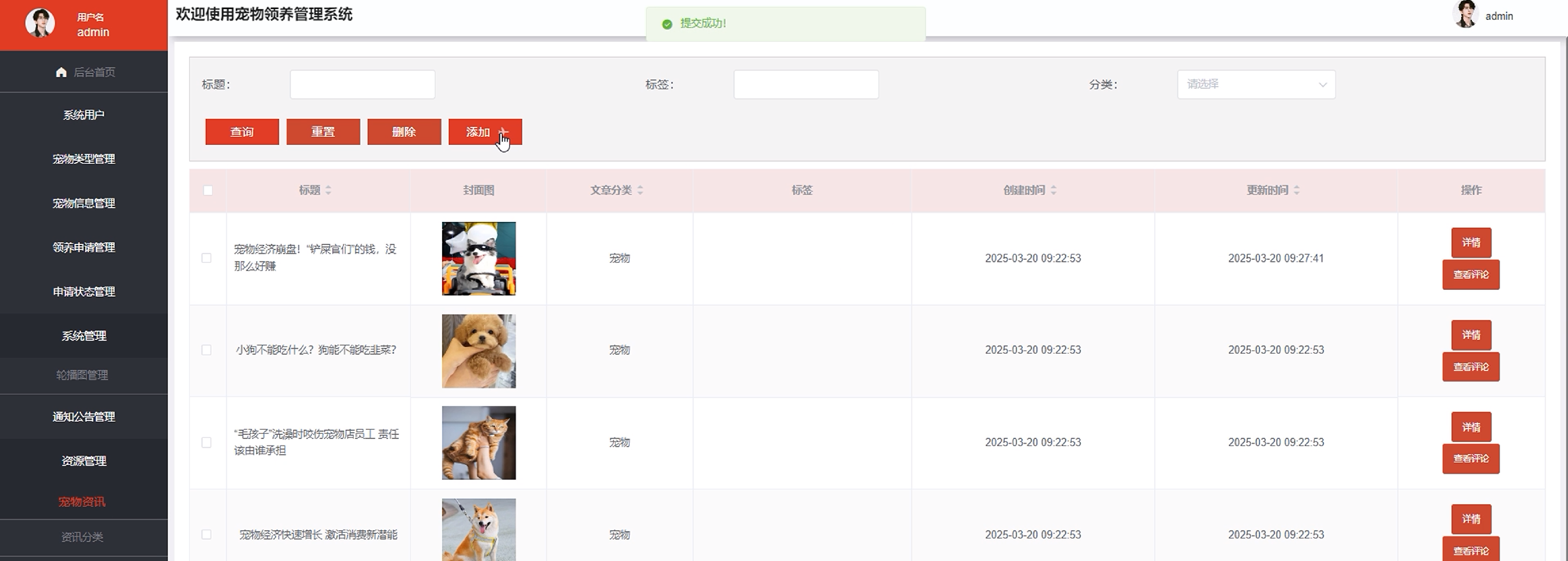
Task: Click the teddy puppy cover thumbnail
Action: click(478, 351)
